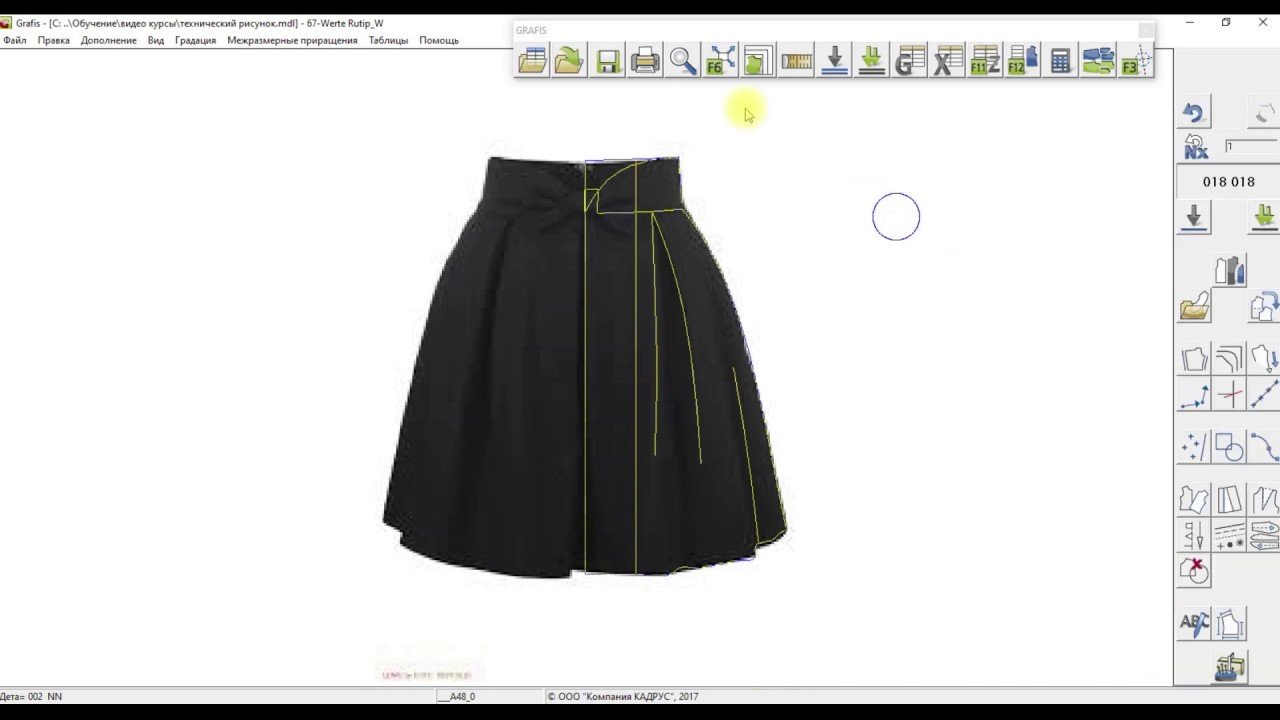Select the scattered points and line tool
This screenshot has height=720, width=1280.
click(x=1194, y=447)
